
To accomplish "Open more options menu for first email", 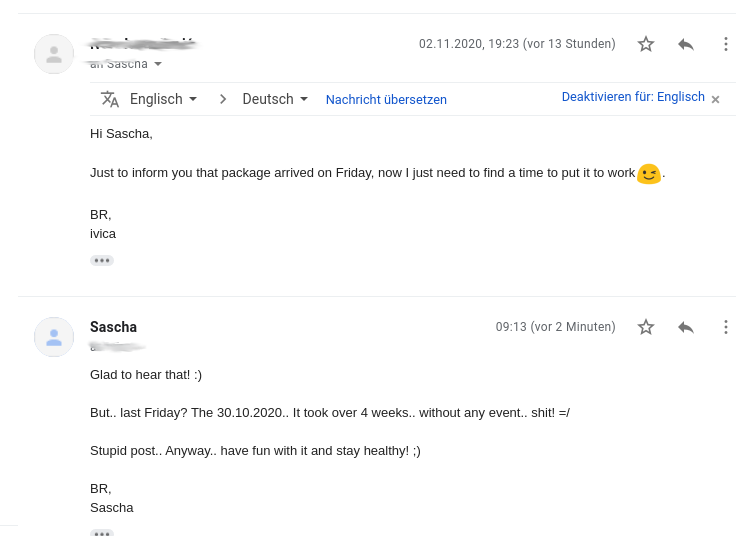I will pos(726,44).
